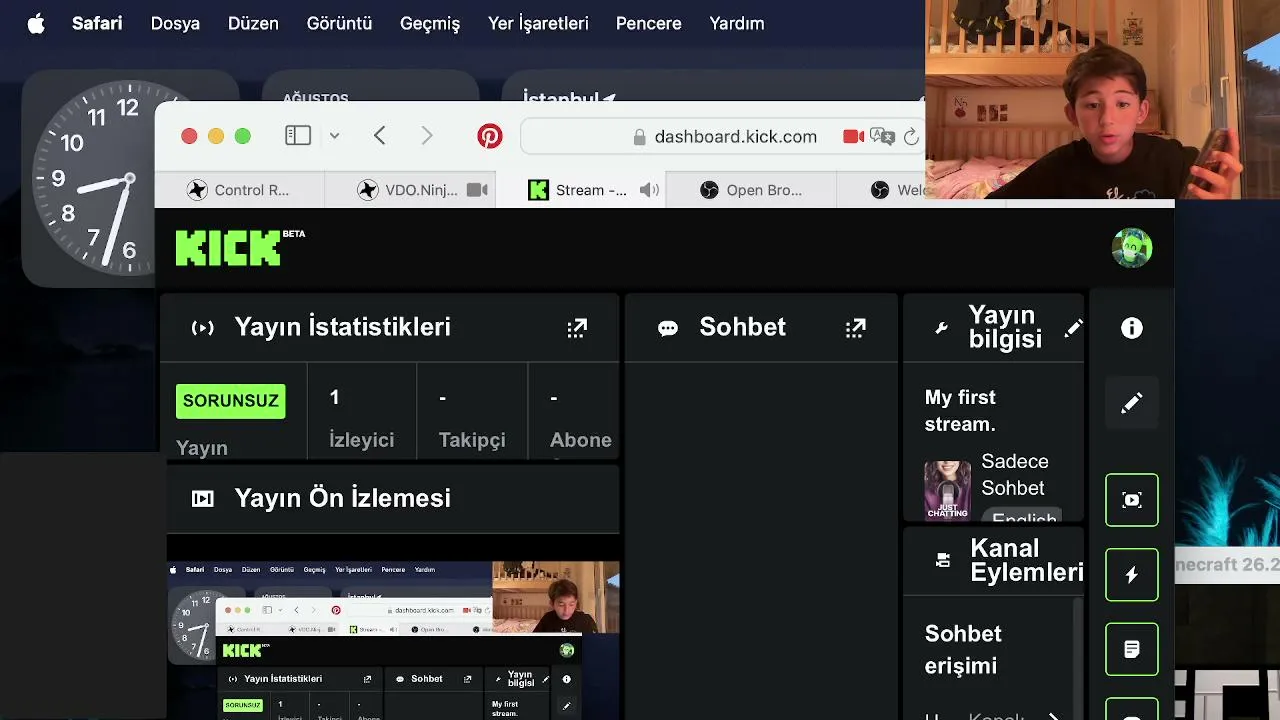
Task: Open the Apple menu
Action: [36, 24]
